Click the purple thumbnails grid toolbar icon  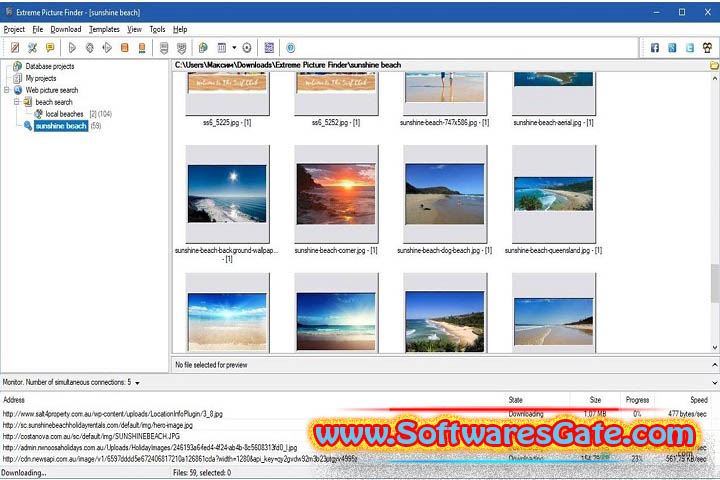tap(269, 48)
